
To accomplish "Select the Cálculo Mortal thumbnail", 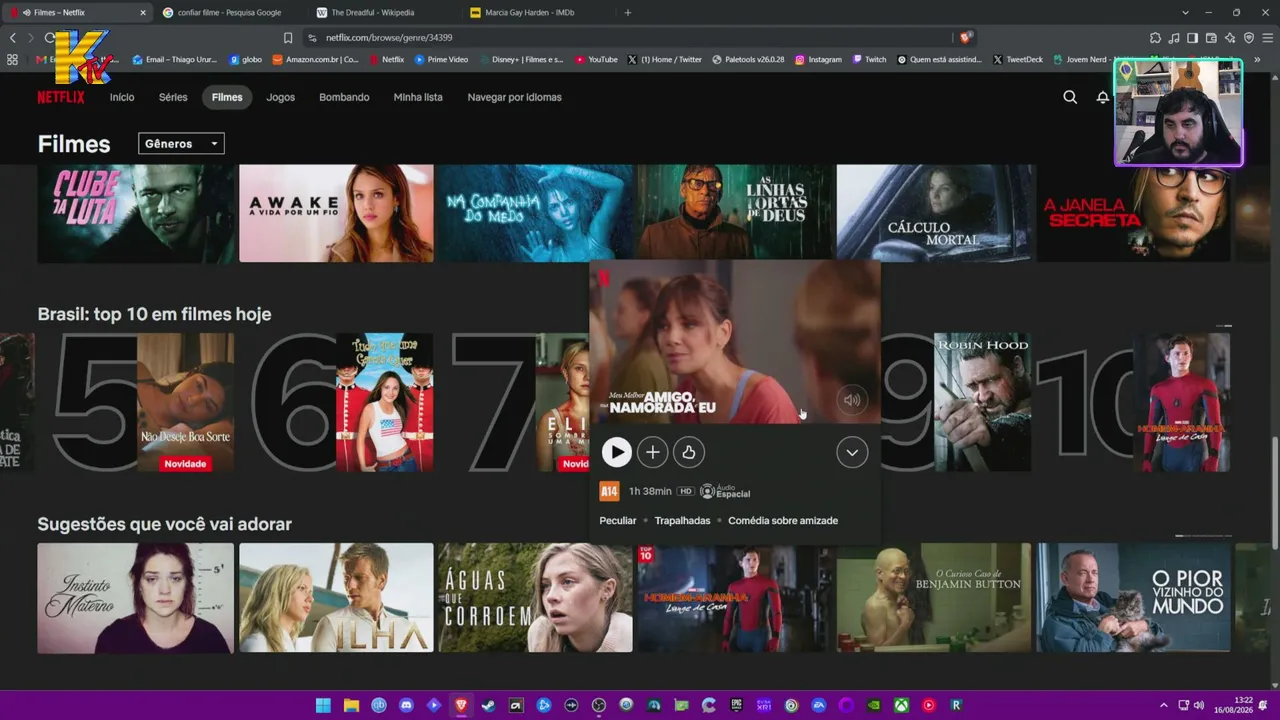I will [x=935, y=213].
